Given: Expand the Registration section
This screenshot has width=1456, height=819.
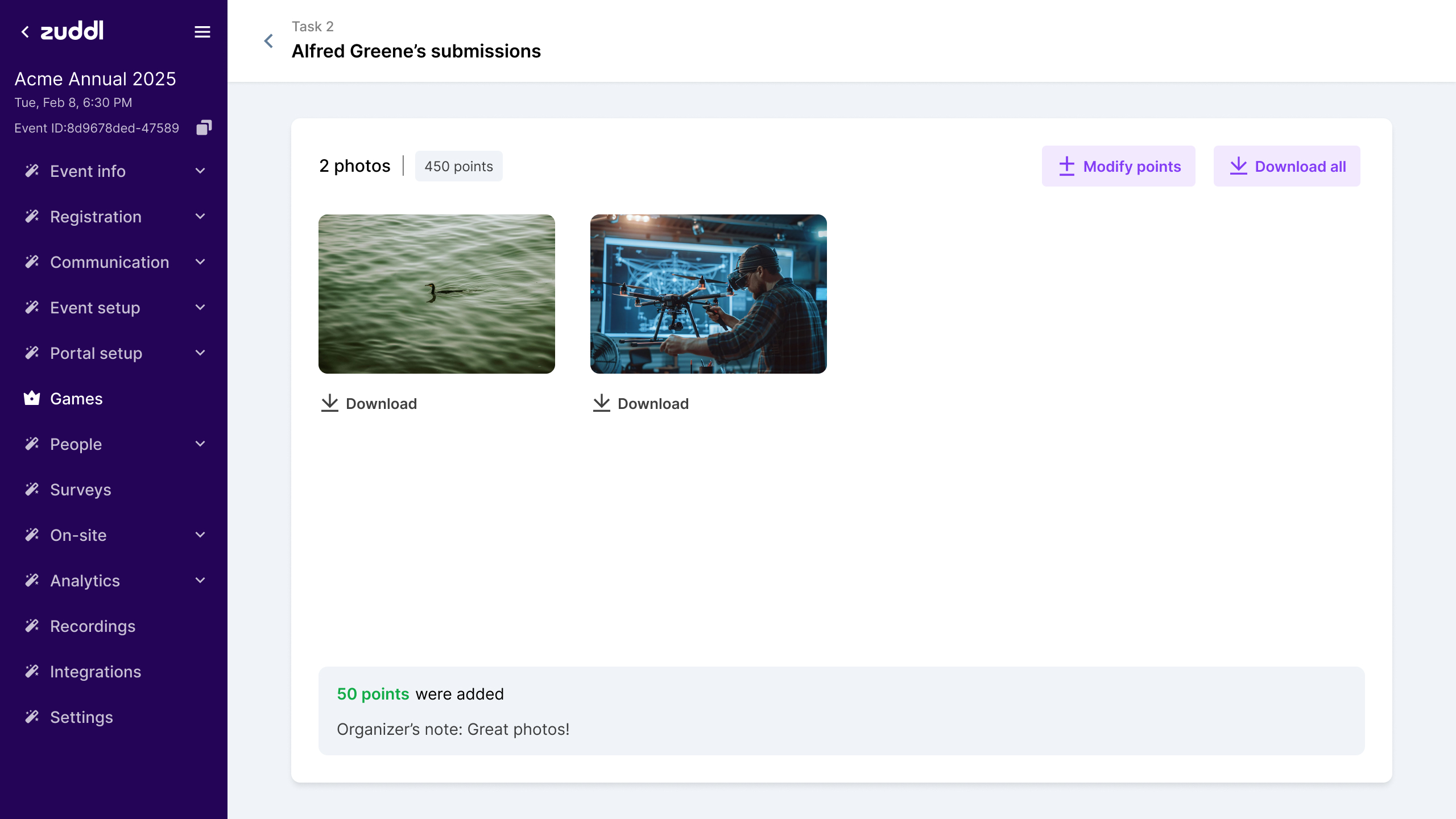Looking at the screenshot, I should coord(200,216).
